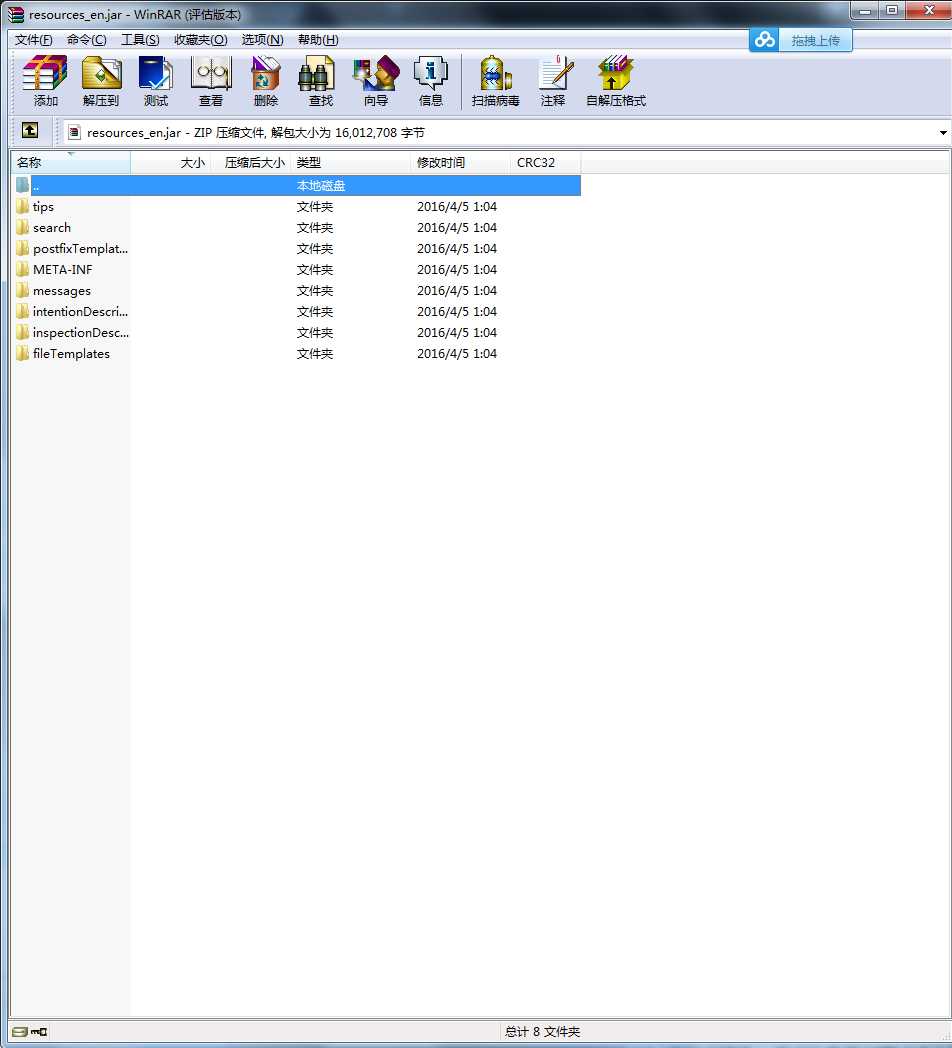Viewport: 952px width, 1048px height.
Task: Minimize the WinRAR window
Action: (865, 10)
